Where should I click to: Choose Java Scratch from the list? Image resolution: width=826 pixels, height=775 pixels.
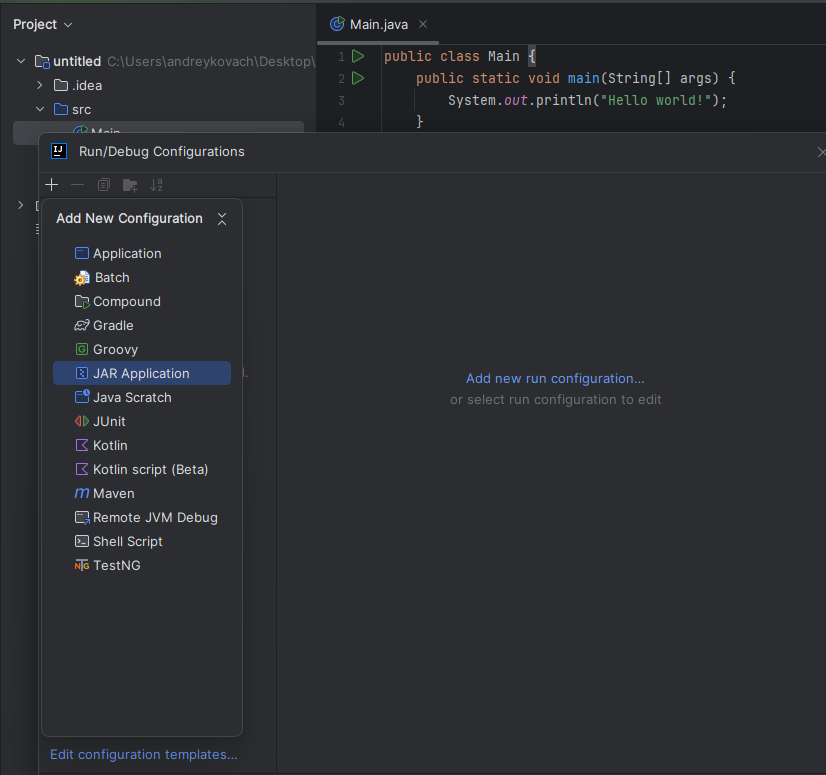[142, 397]
